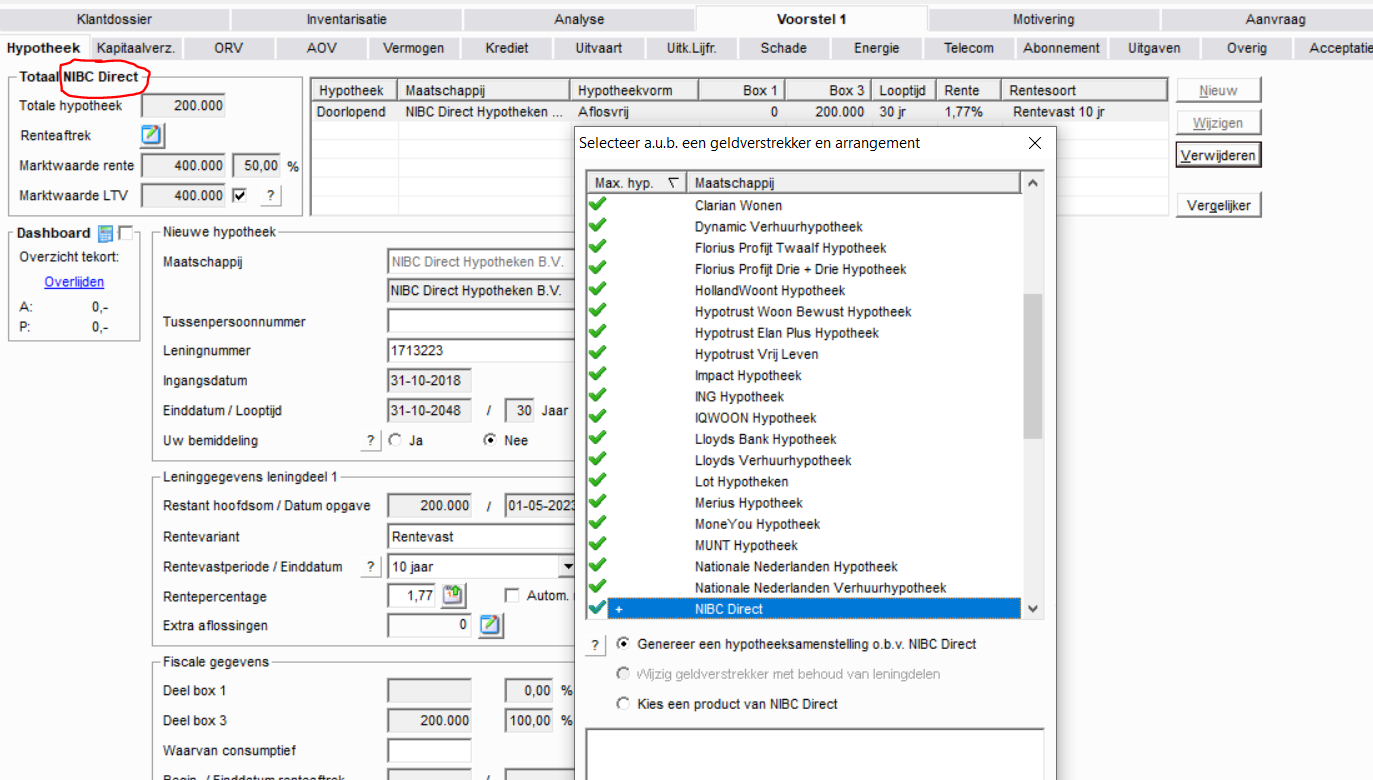Click the green checkmark for Dynamic Verhuurhypotheek
1373x780 pixels.
pyautogui.click(x=598, y=226)
